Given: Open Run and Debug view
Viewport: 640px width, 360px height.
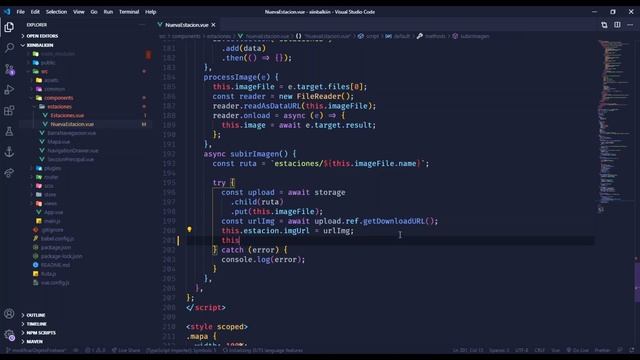Looking at the screenshot, I should (x=9, y=90).
